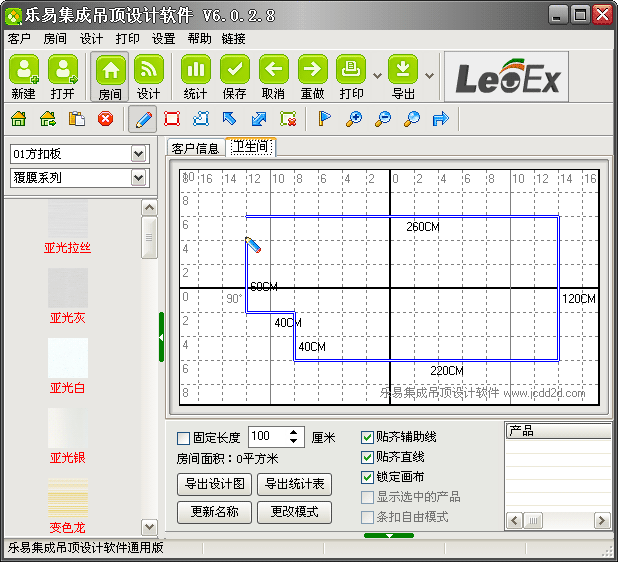Open the dropdown arrow beside 导出
Screen dimensions: 618x562
(429, 75)
